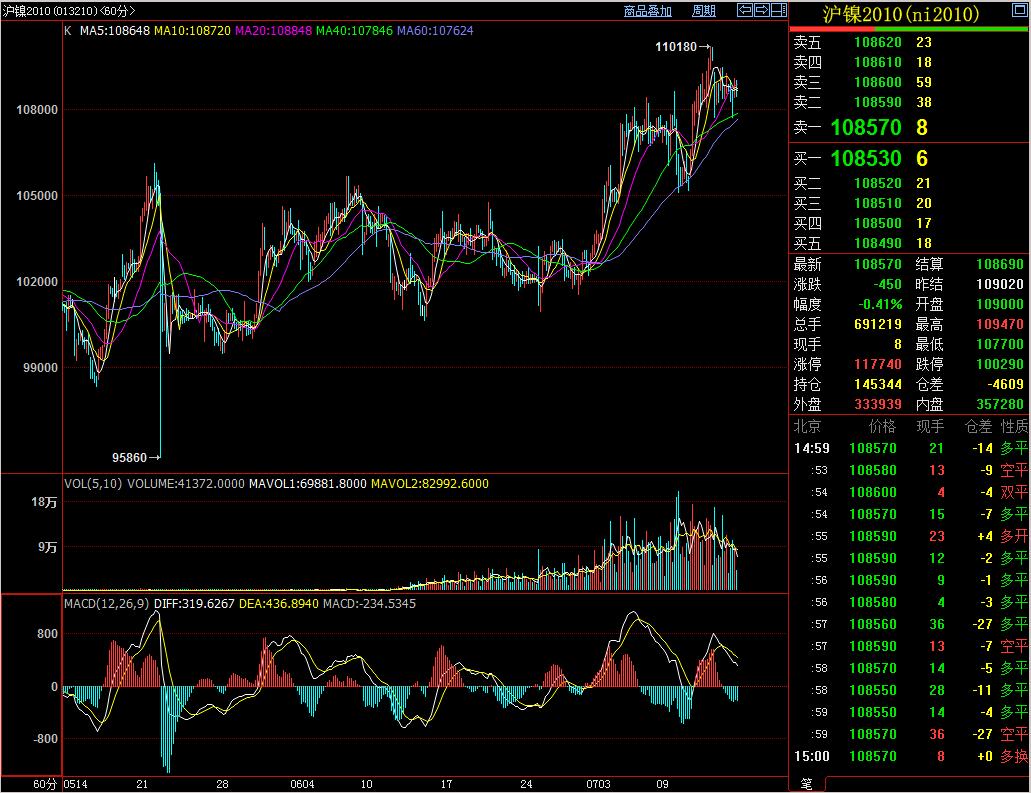Select the MA5:108648 indicator label
Screen dimensions: 1031x793
[x=115, y=30]
